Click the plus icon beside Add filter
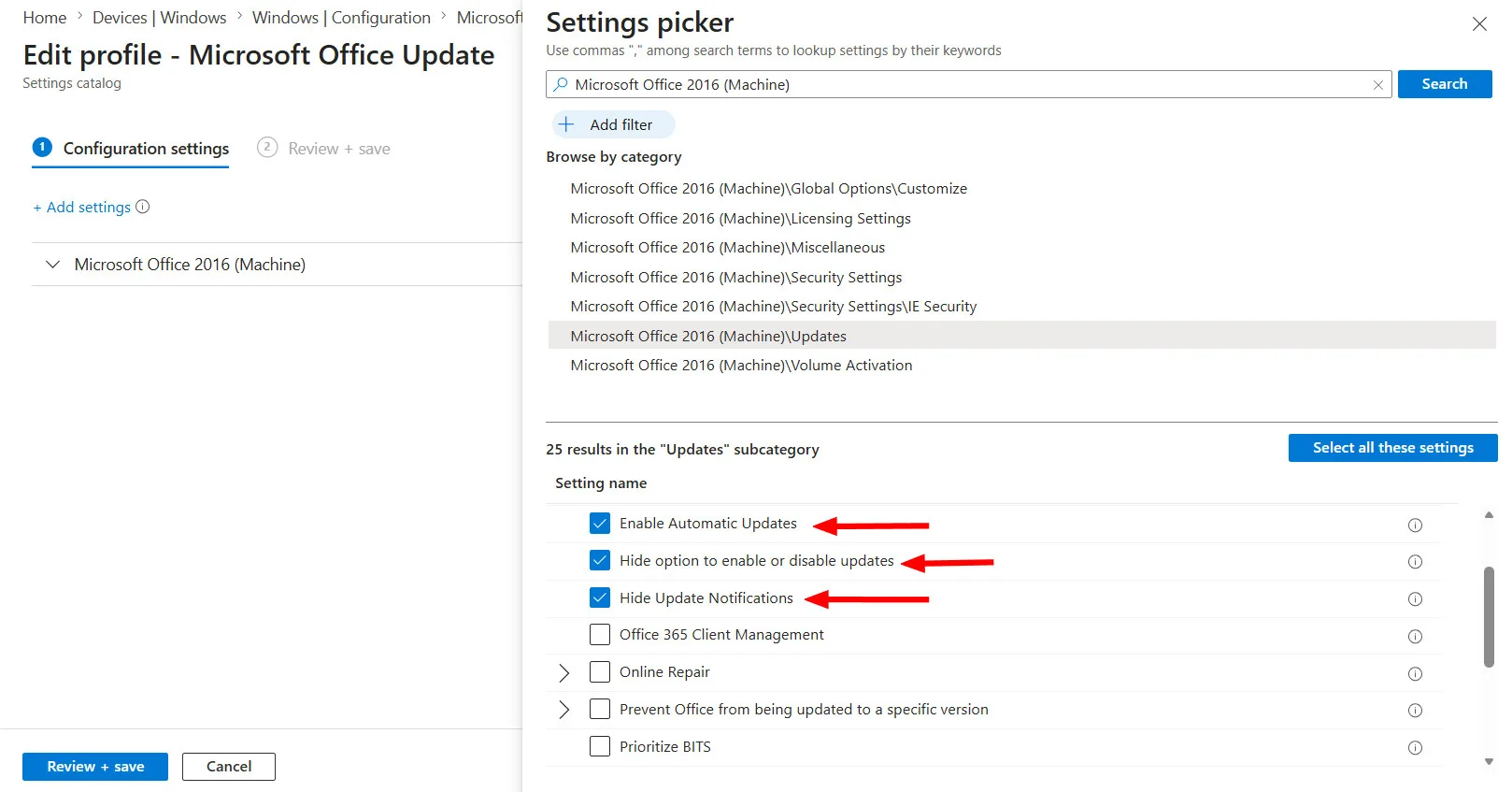1512x792 pixels. pos(566,124)
